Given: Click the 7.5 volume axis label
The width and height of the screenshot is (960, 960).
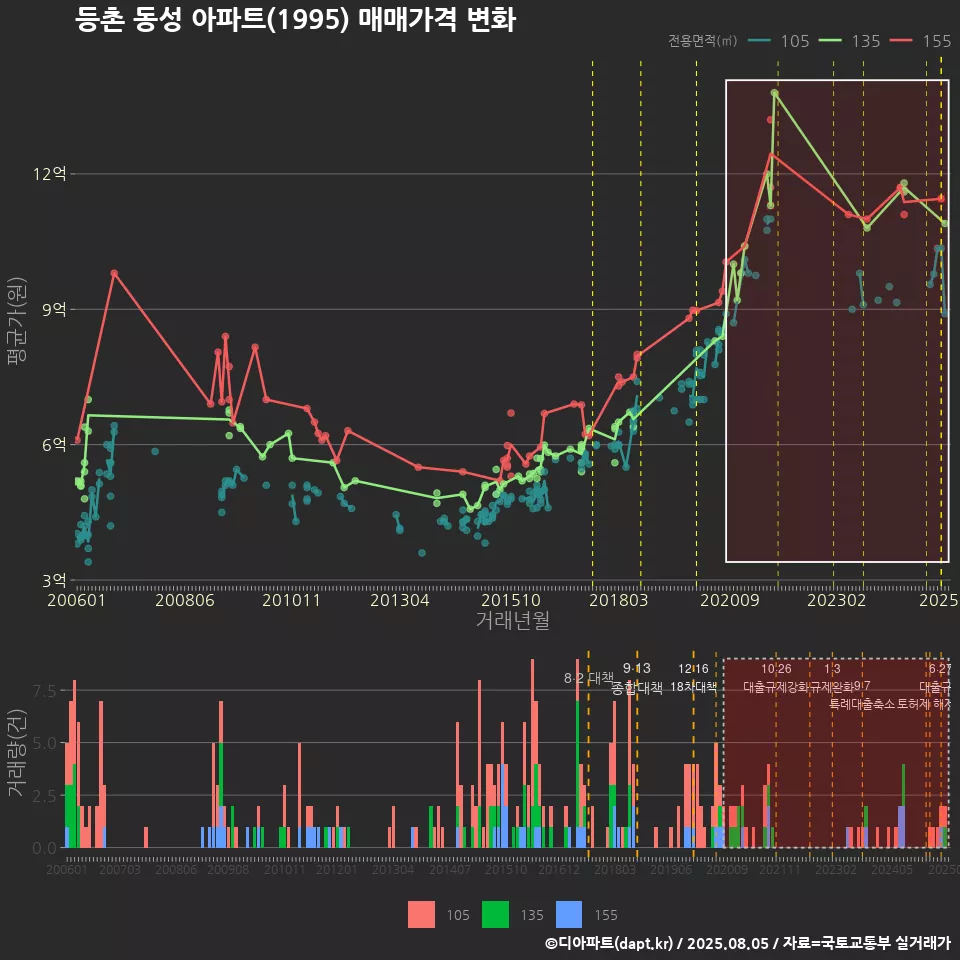Looking at the screenshot, I should pos(43,691).
